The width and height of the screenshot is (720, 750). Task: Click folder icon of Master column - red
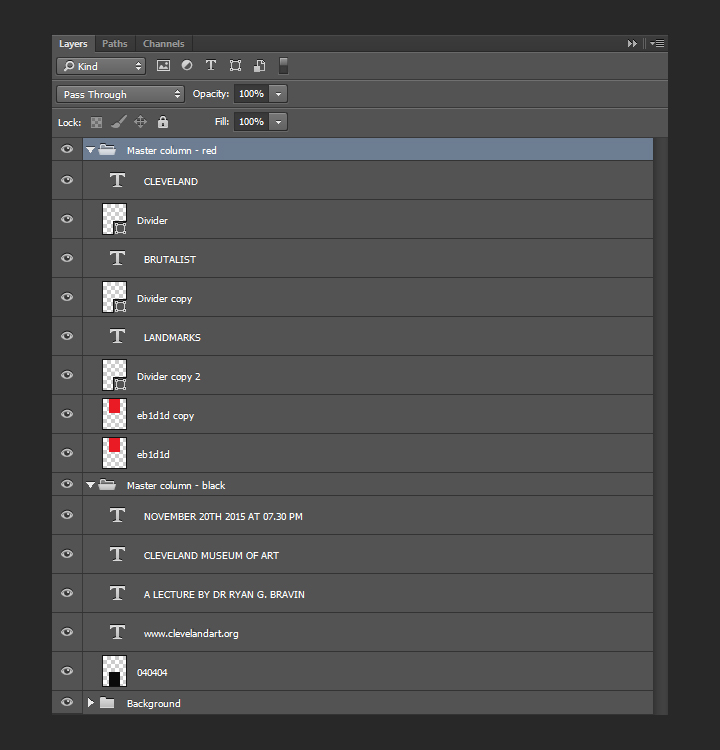point(107,150)
